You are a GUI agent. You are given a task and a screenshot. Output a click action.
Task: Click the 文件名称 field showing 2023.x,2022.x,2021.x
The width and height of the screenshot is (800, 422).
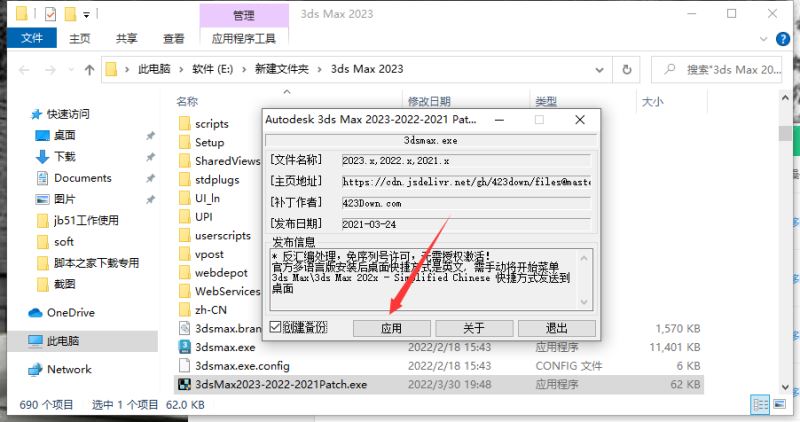[466, 161]
